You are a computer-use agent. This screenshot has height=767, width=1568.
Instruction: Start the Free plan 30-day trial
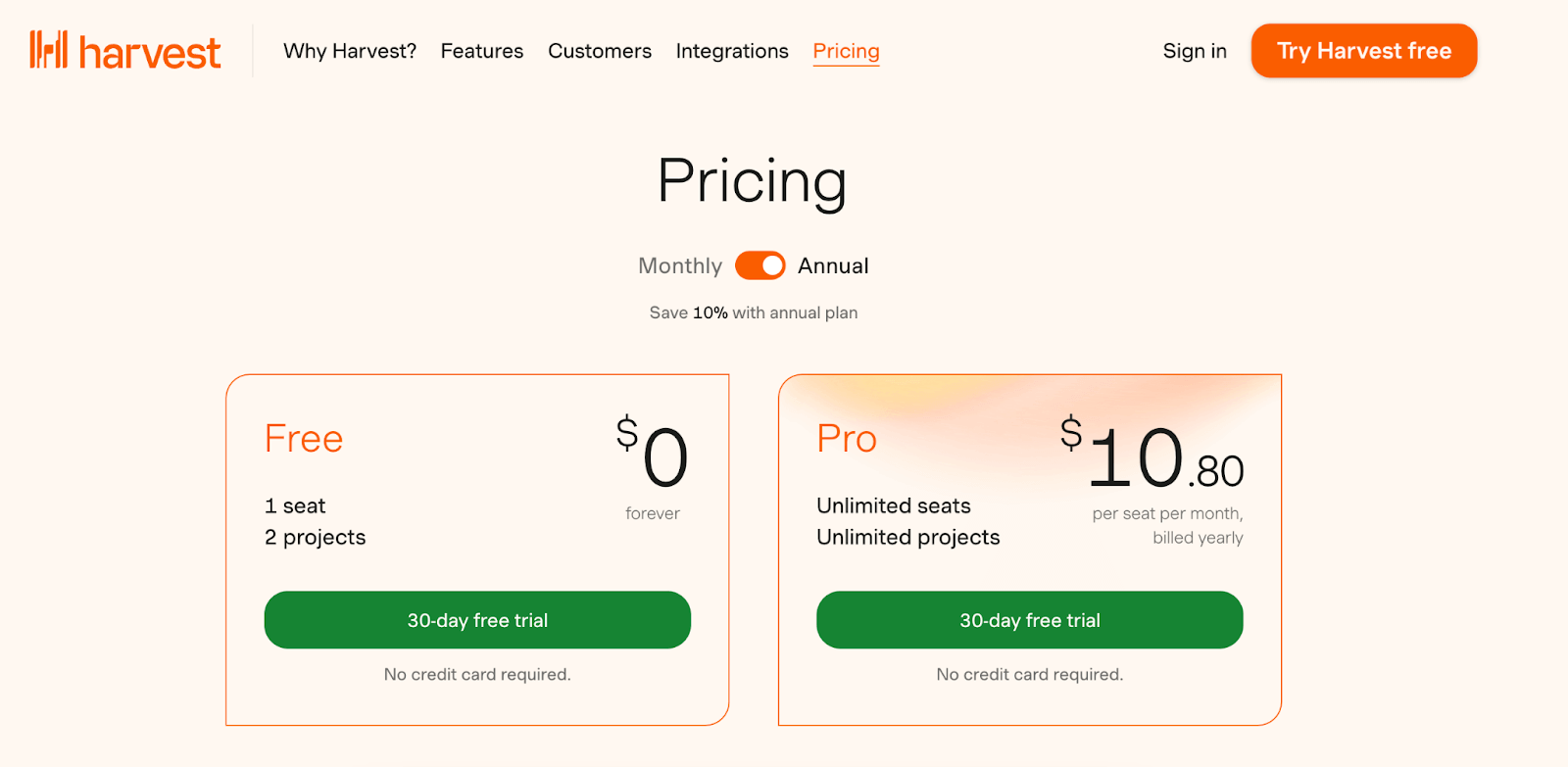pos(477,620)
